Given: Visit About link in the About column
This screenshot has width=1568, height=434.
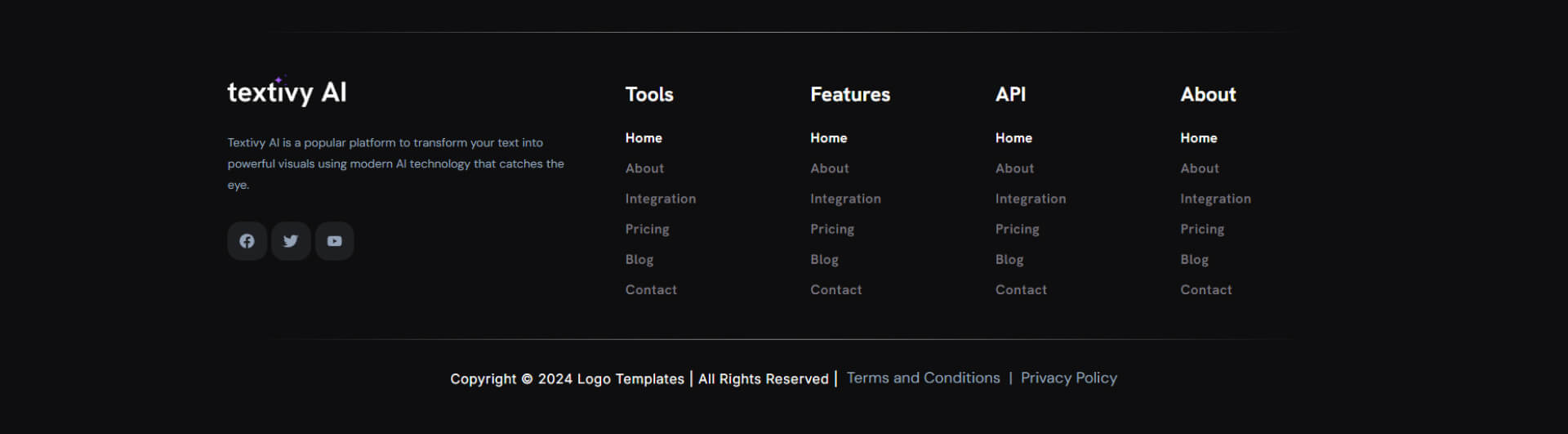Looking at the screenshot, I should tap(1200, 168).
